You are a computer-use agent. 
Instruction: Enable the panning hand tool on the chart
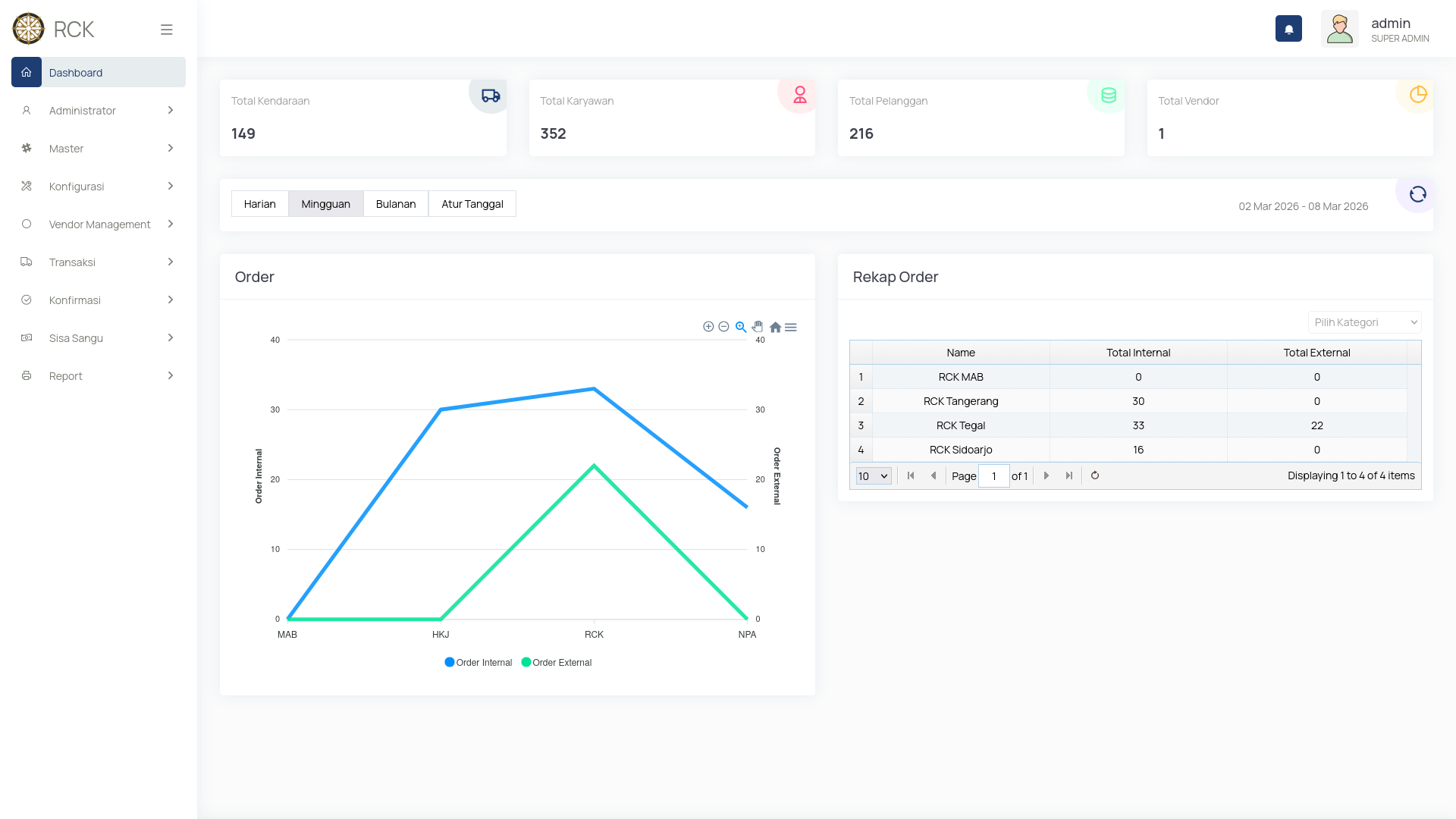pyautogui.click(x=758, y=326)
